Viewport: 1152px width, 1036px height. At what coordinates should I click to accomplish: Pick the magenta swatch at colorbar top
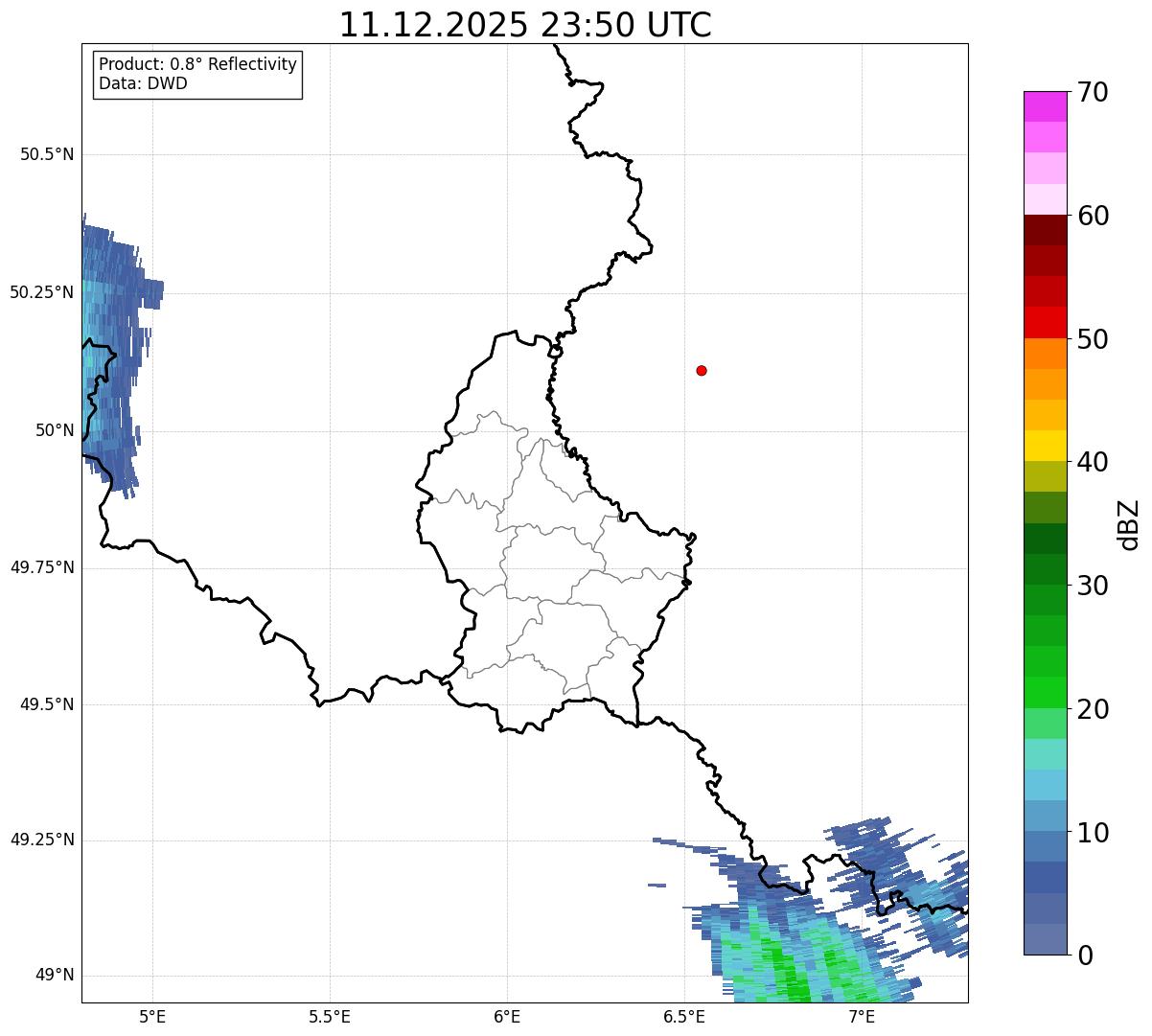[1046, 106]
